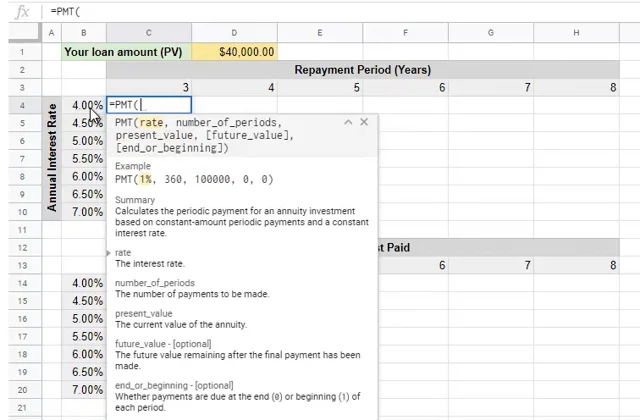Select the 8 cell in row 13
The image size is (640, 420).
tap(576, 265)
